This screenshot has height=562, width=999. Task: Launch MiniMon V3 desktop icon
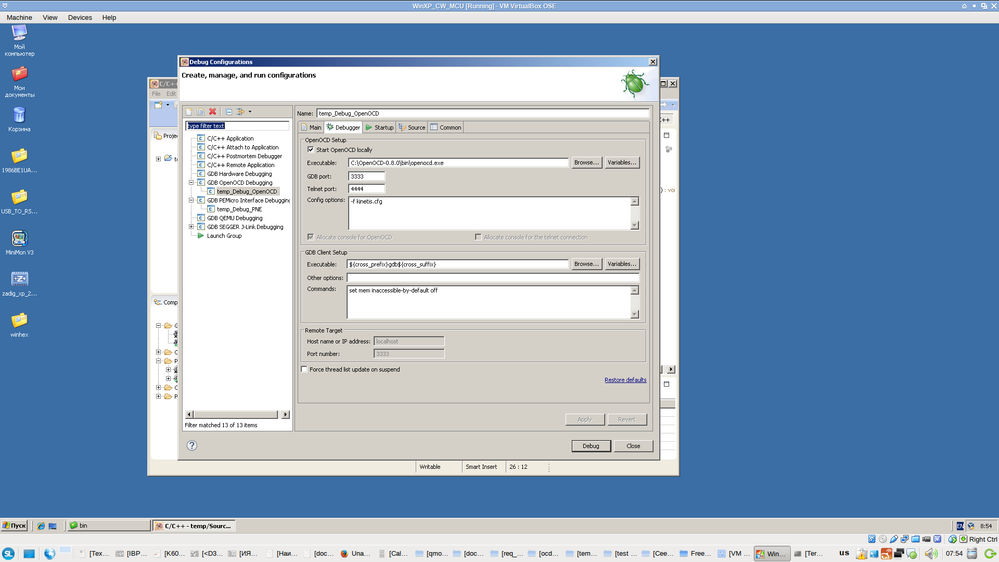pyautogui.click(x=19, y=243)
